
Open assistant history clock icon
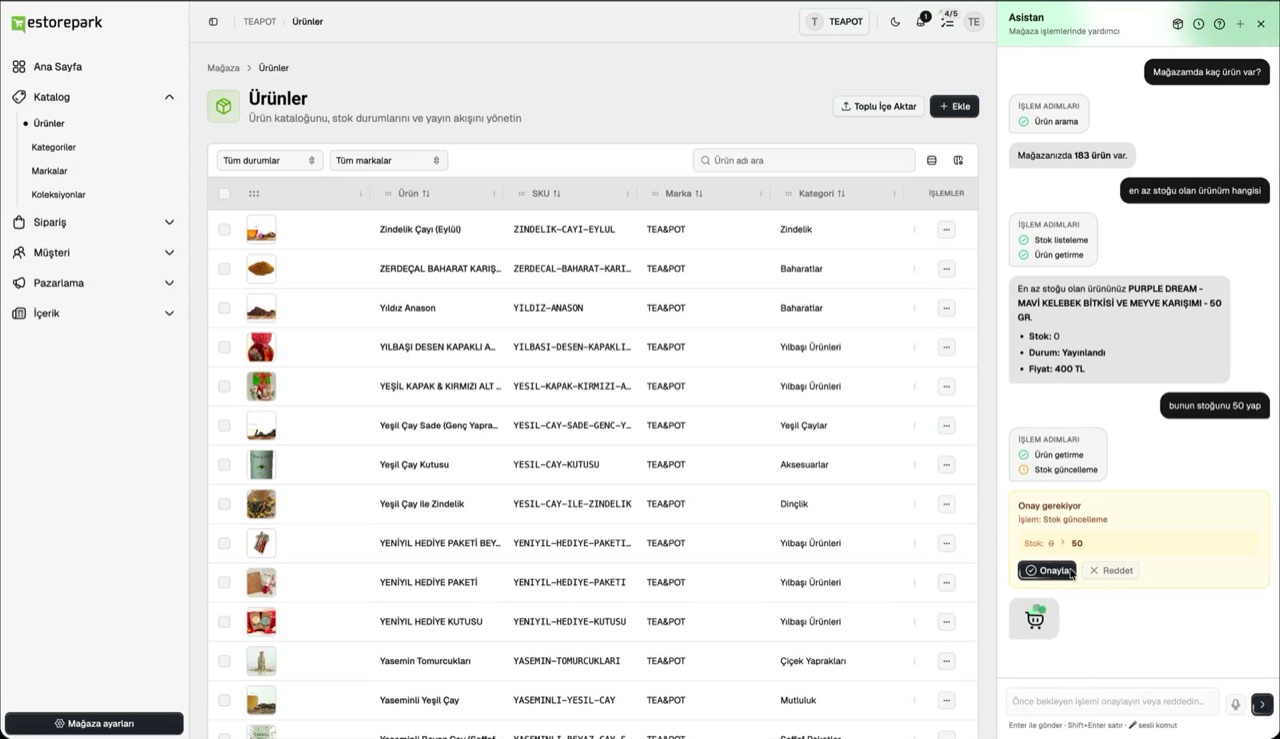[1198, 24]
